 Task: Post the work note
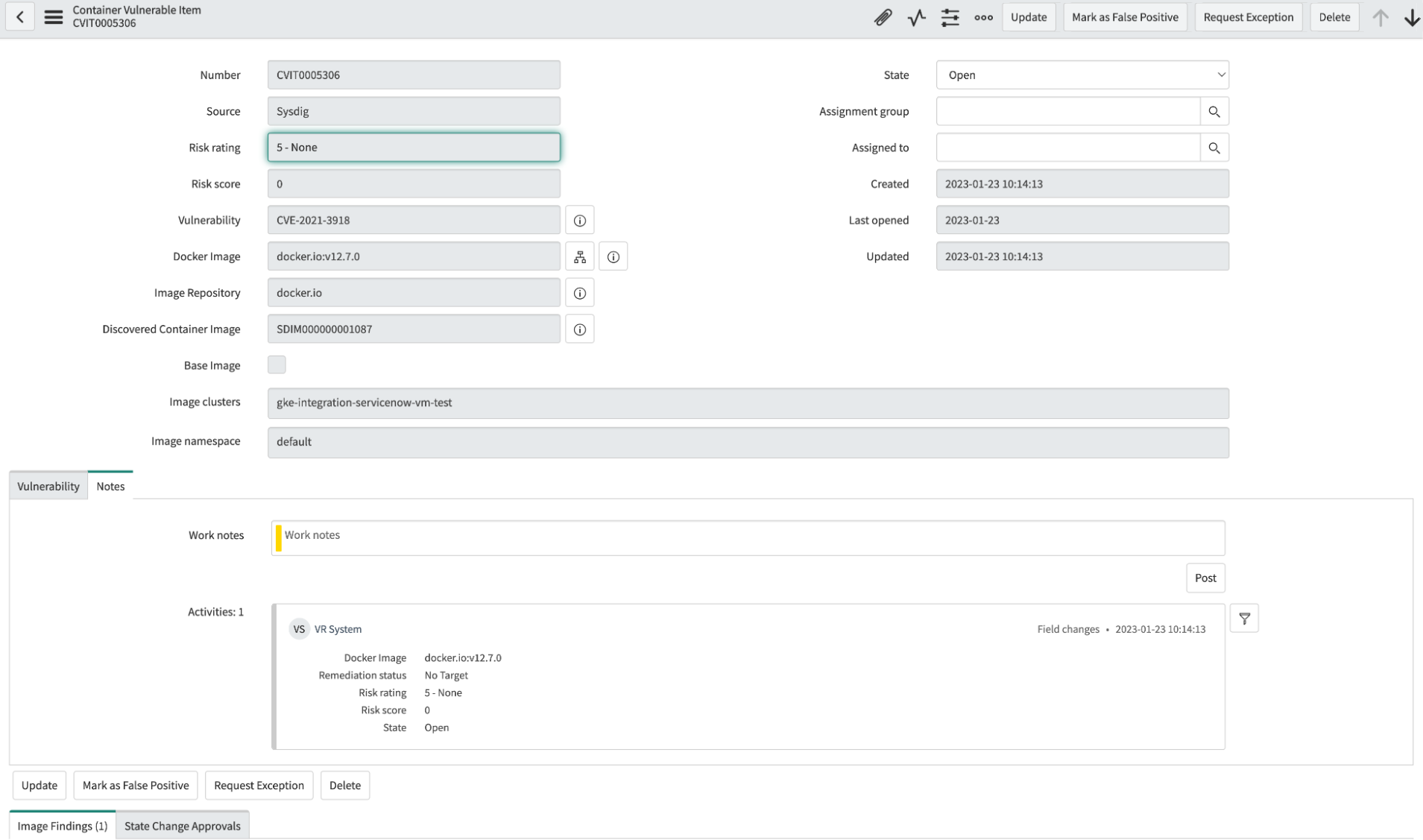[x=1205, y=578]
